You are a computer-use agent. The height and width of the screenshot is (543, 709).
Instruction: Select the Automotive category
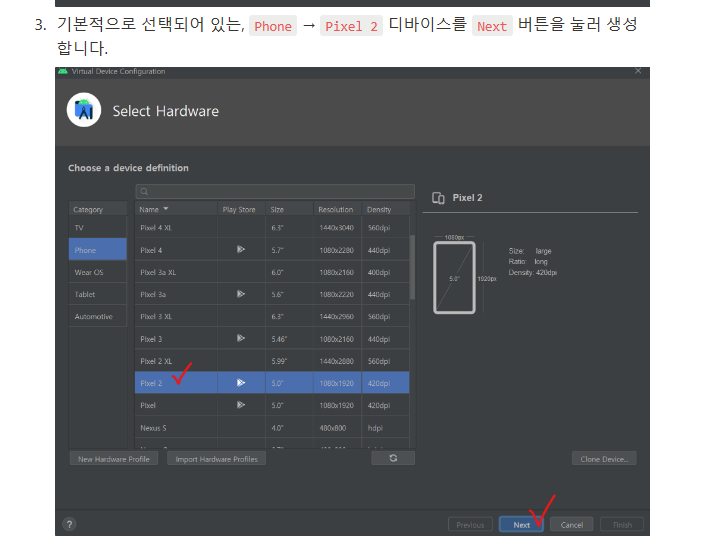(98, 316)
